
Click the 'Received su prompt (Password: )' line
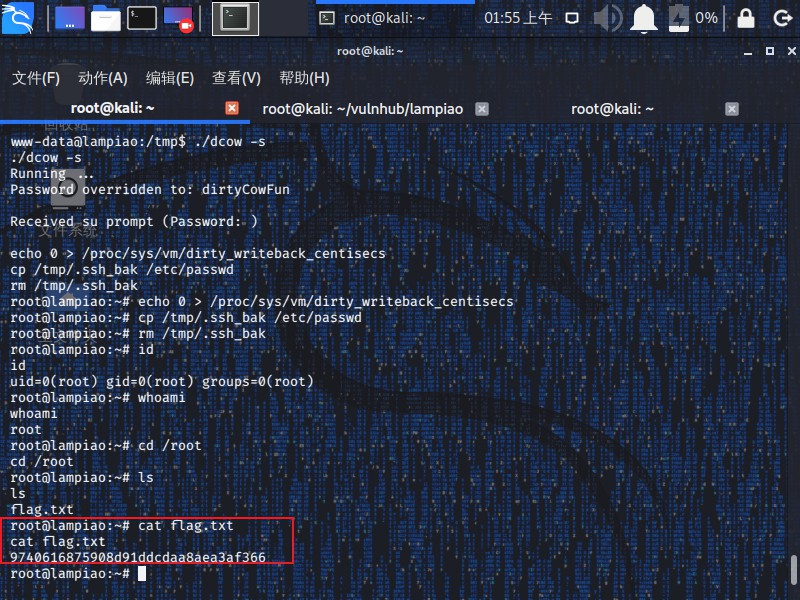(x=134, y=221)
